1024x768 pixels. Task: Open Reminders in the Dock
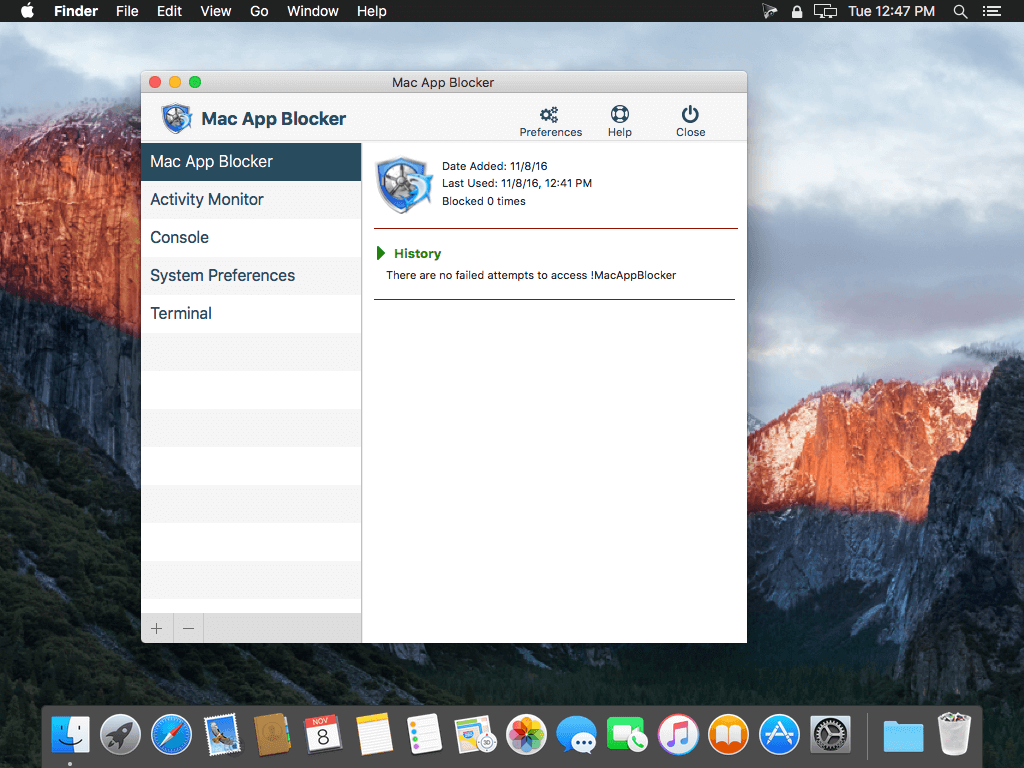pyautogui.click(x=424, y=734)
